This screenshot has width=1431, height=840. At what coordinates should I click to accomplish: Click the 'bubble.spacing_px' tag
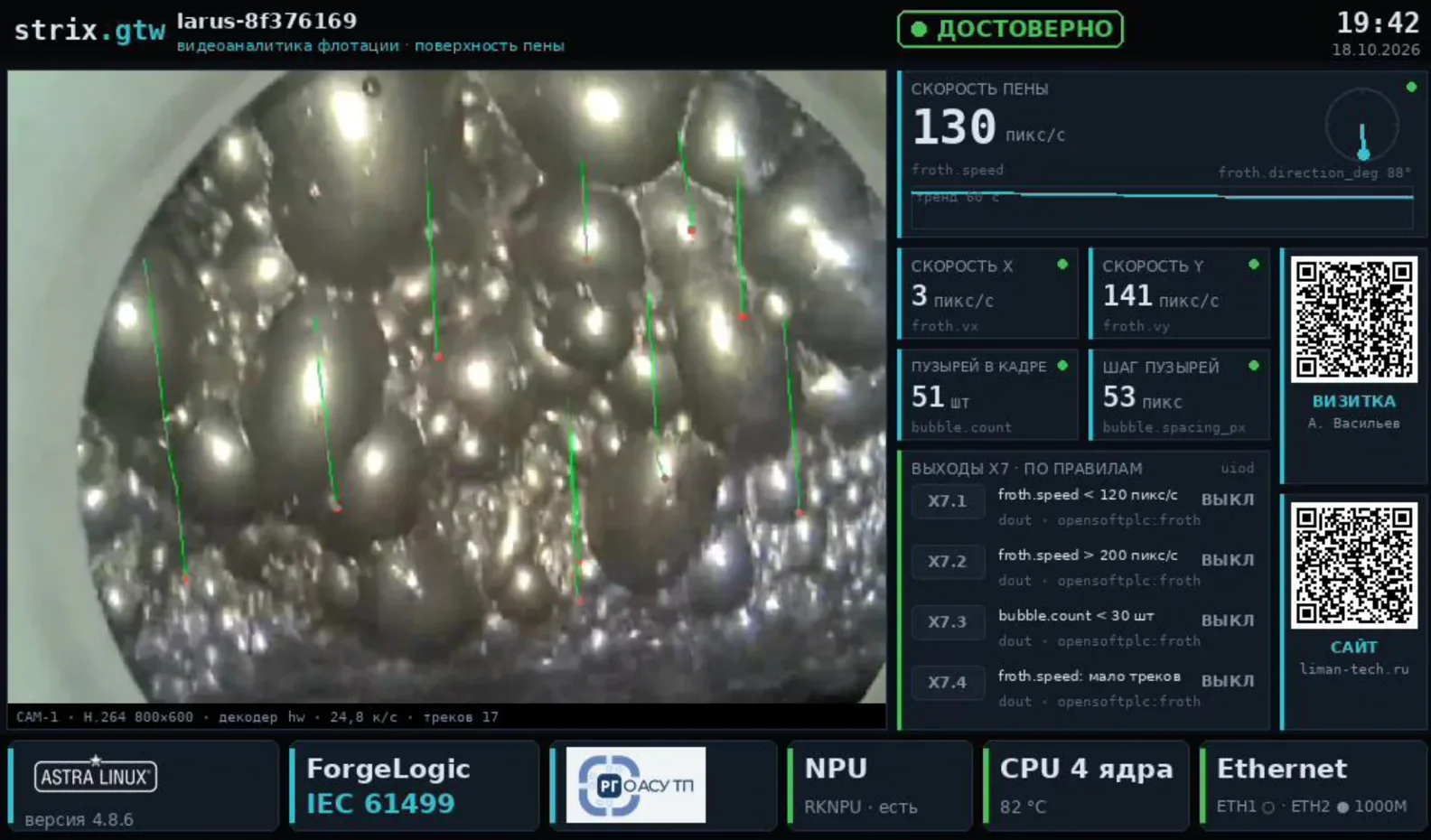(1174, 427)
